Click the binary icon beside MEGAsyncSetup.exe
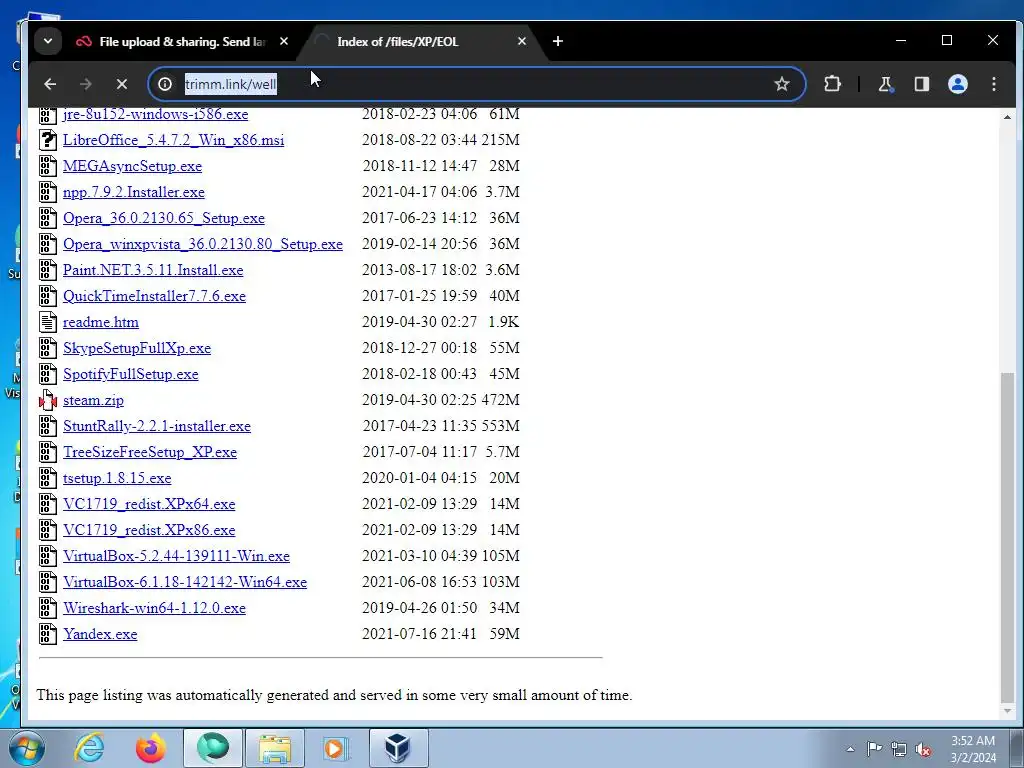 (48, 166)
